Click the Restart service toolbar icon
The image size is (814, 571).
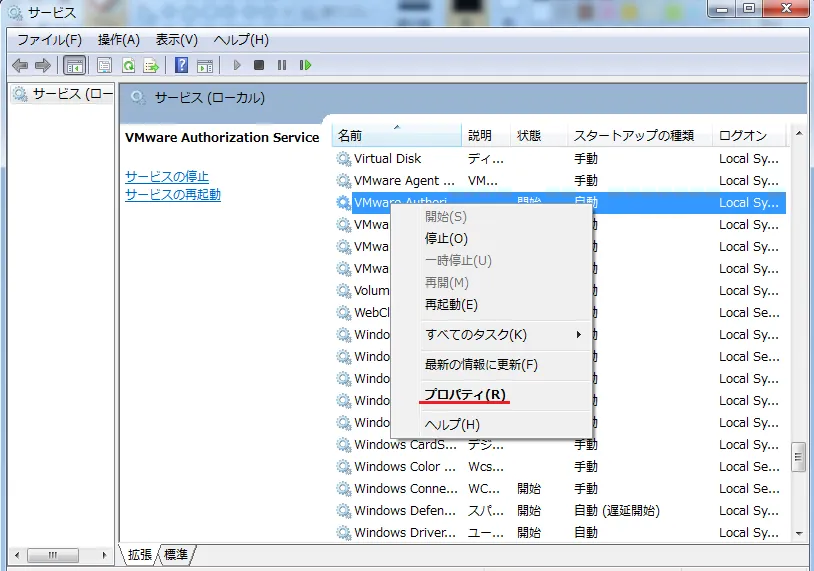pyautogui.click(x=305, y=65)
